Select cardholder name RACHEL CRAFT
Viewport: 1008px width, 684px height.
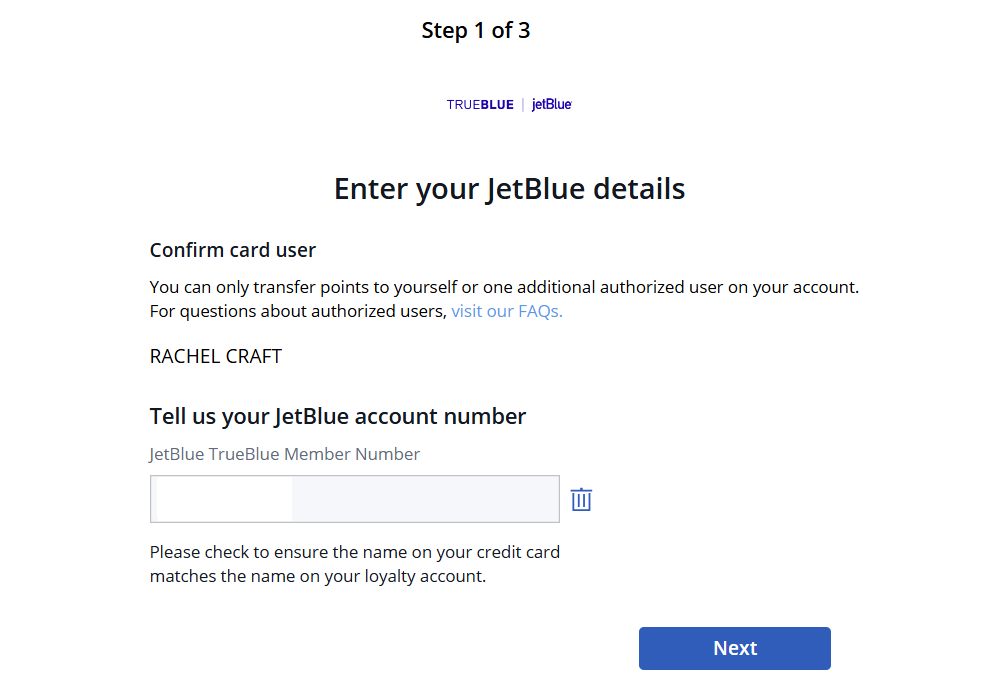pyautogui.click(x=215, y=356)
